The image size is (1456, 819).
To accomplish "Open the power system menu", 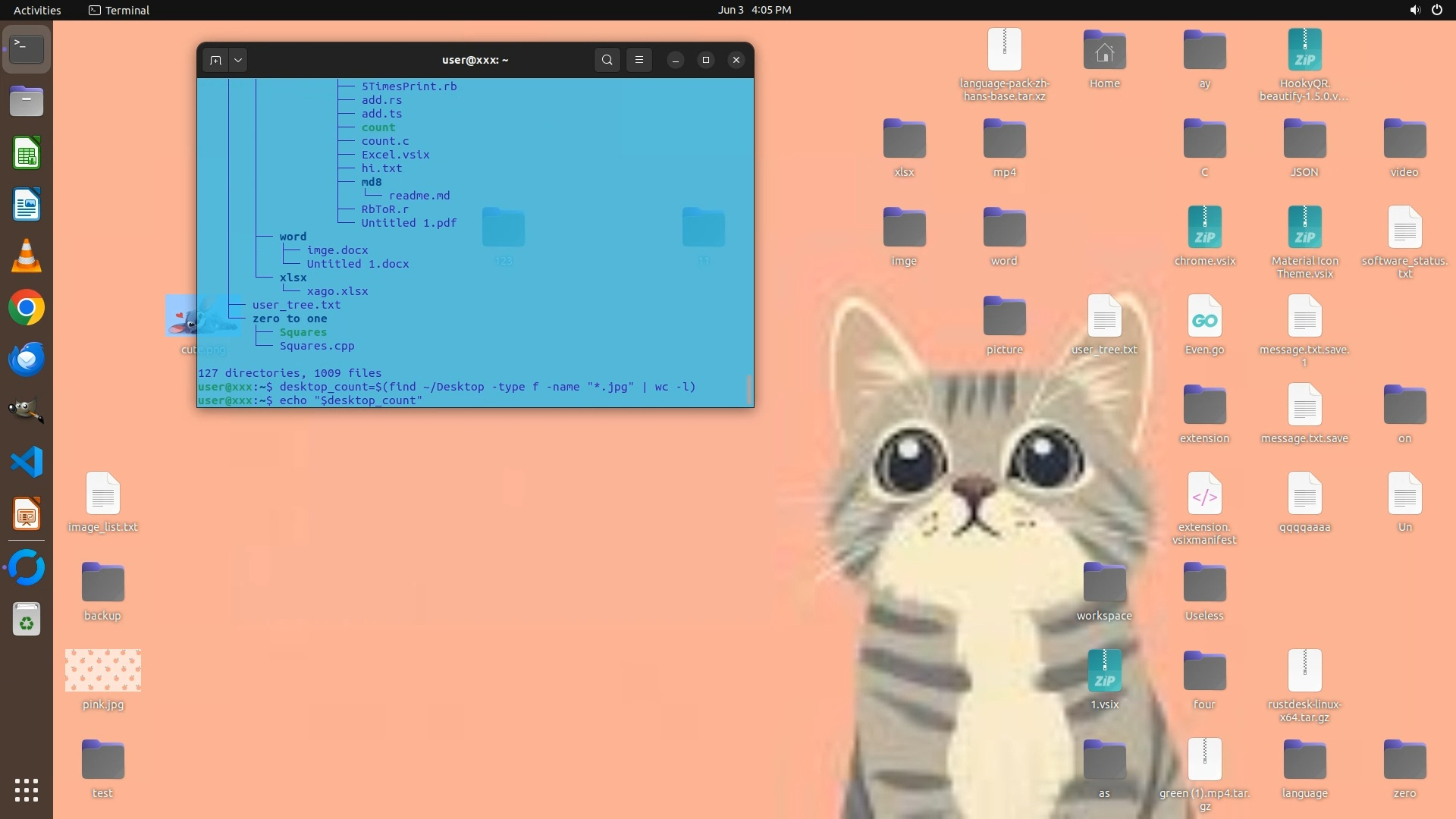I will point(1436,10).
